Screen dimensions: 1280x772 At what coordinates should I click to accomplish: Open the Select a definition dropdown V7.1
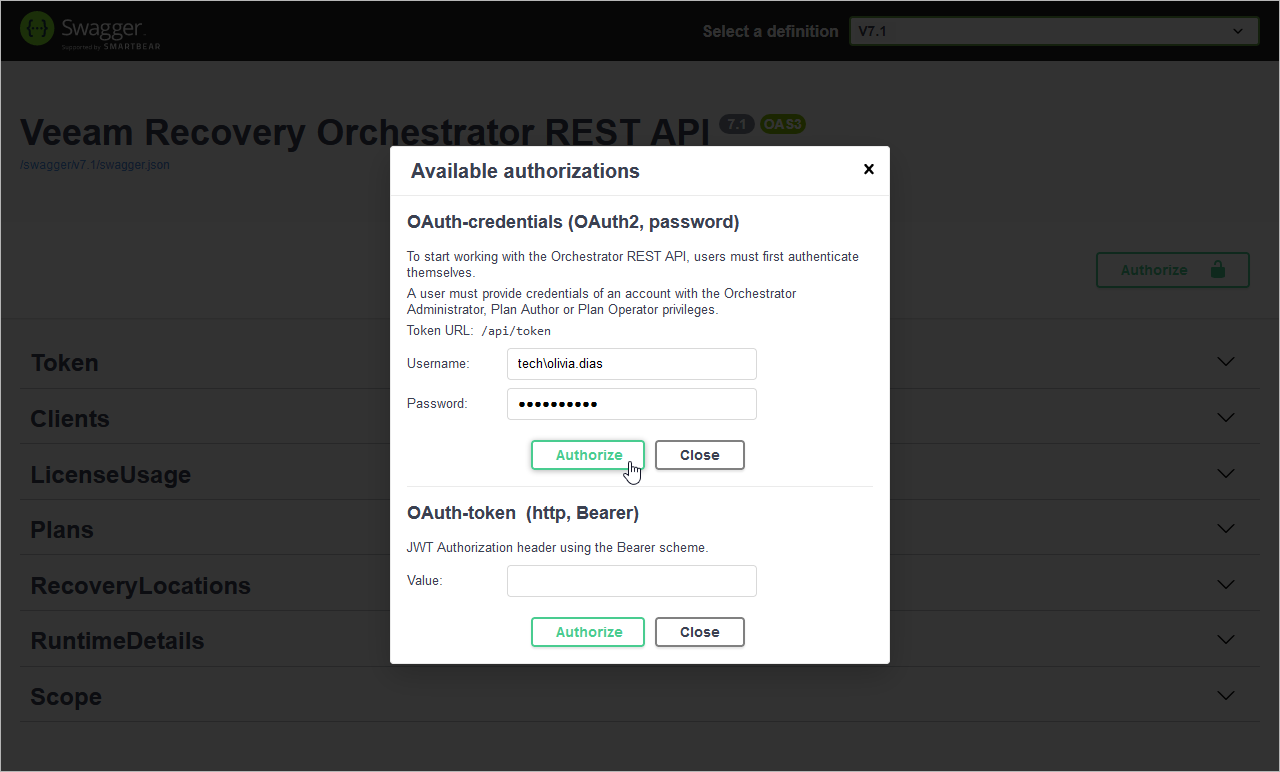point(1054,31)
